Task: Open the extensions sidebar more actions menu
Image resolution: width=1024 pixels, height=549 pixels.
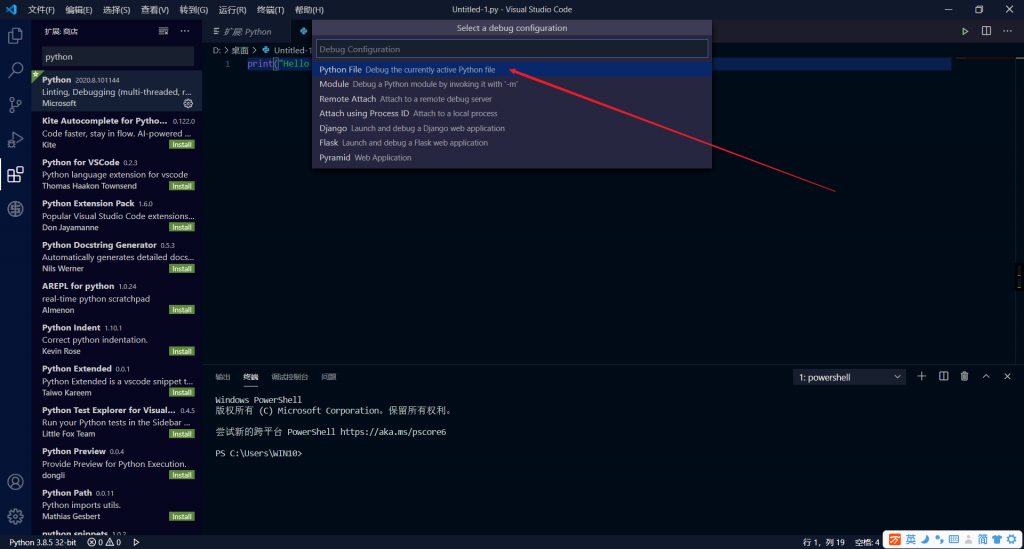Action: tap(185, 31)
